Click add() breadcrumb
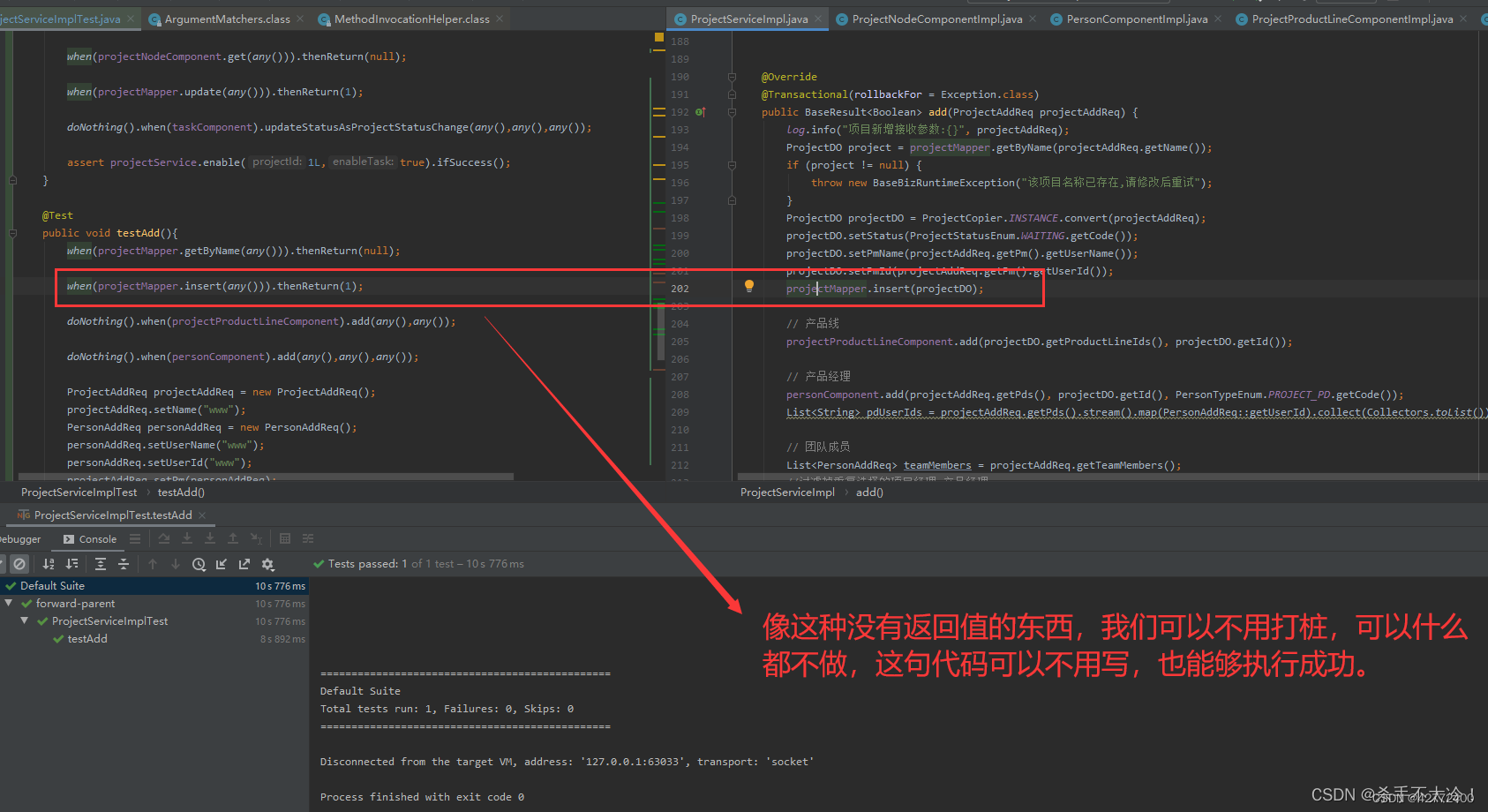This screenshot has width=1488, height=812. pos(869,492)
